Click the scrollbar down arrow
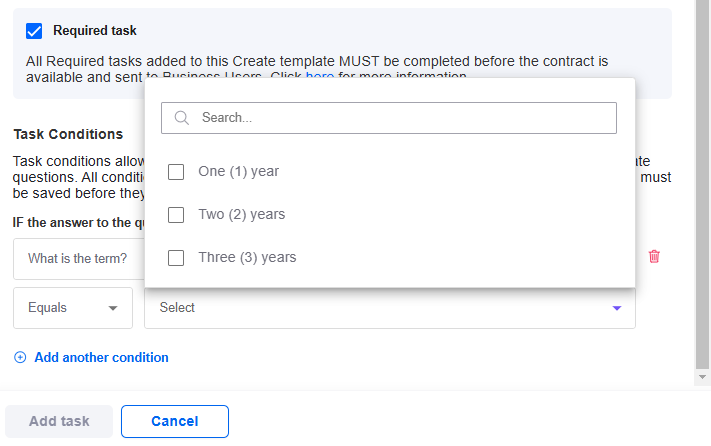The height and width of the screenshot is (446, 711). [703, 376]
